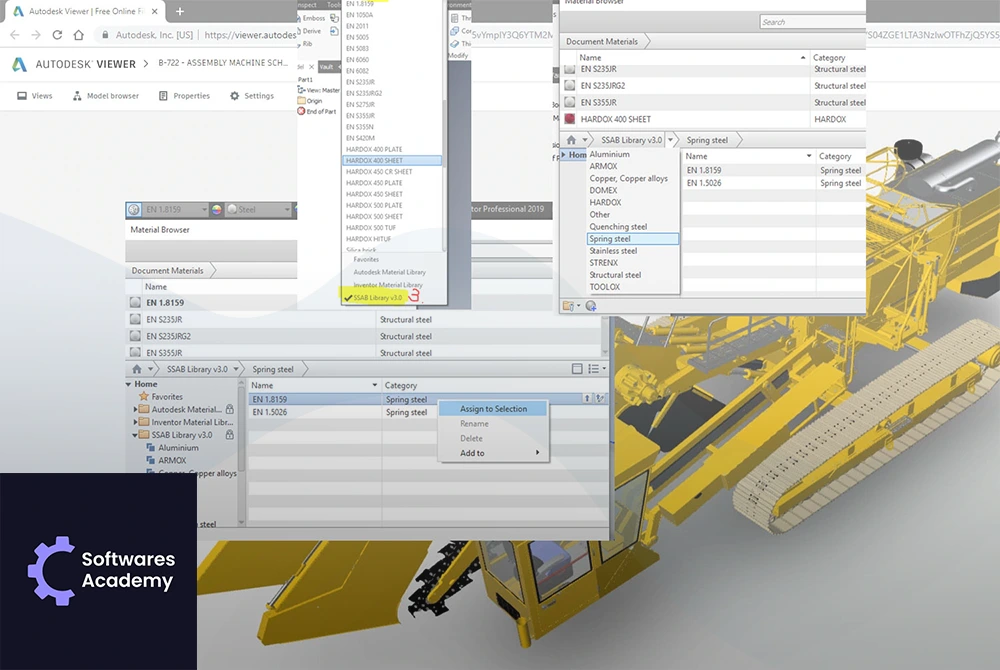This screenshot has width=1000, height=670.
Task: Click the add-to-document arrow on EN 1.8159 row
Action: (587, 398)
